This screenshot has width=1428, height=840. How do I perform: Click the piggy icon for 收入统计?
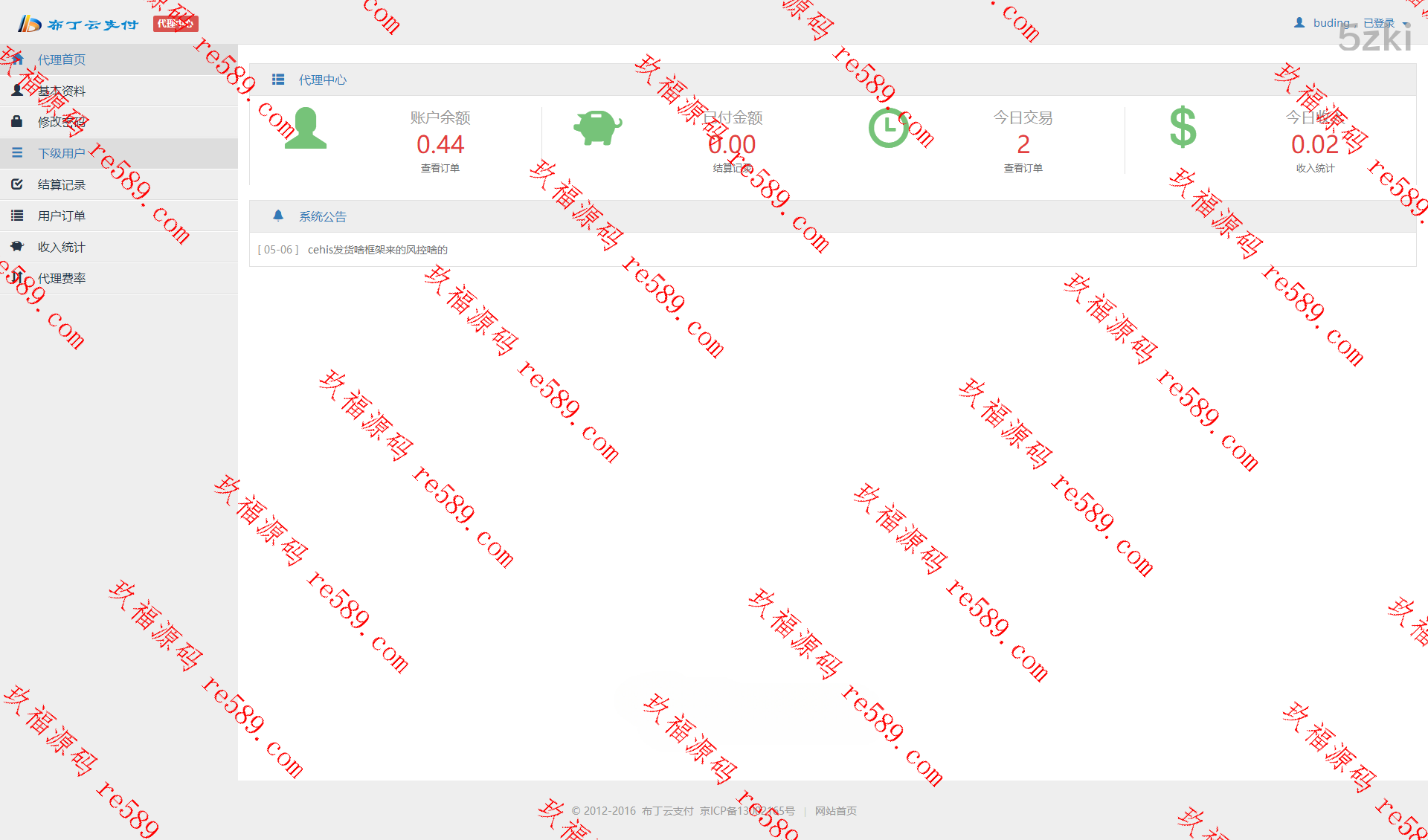(x=17, y=246)
